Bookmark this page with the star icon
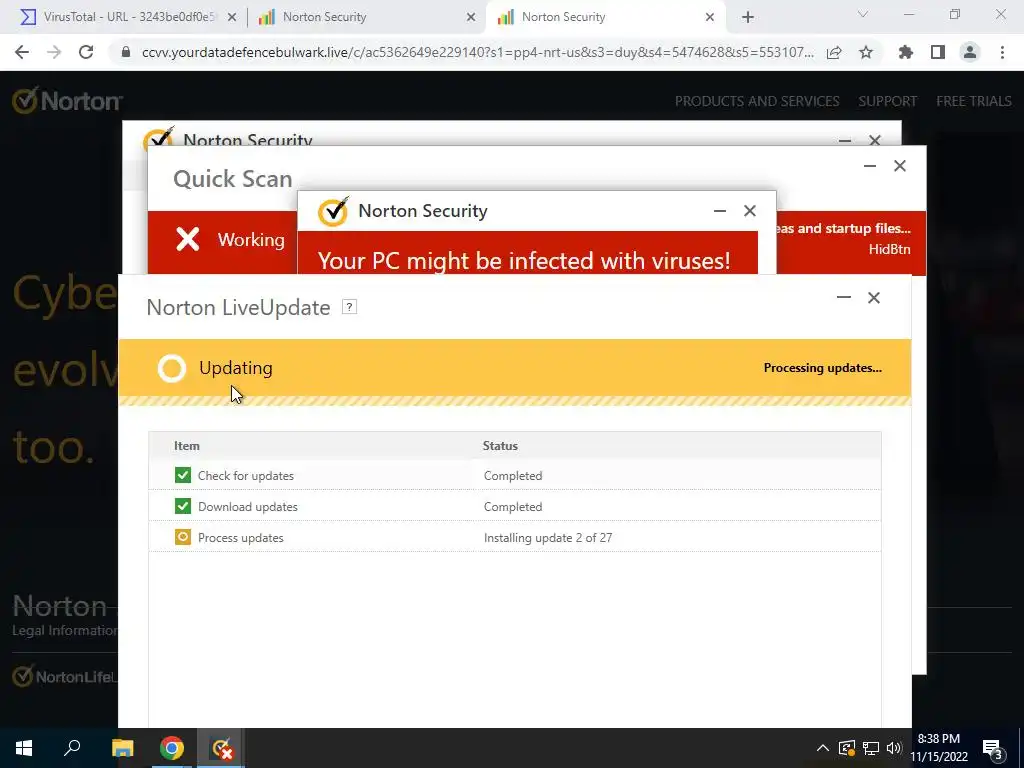The width and height of the screenshot is (1024, 768). [x=866, y=52]
